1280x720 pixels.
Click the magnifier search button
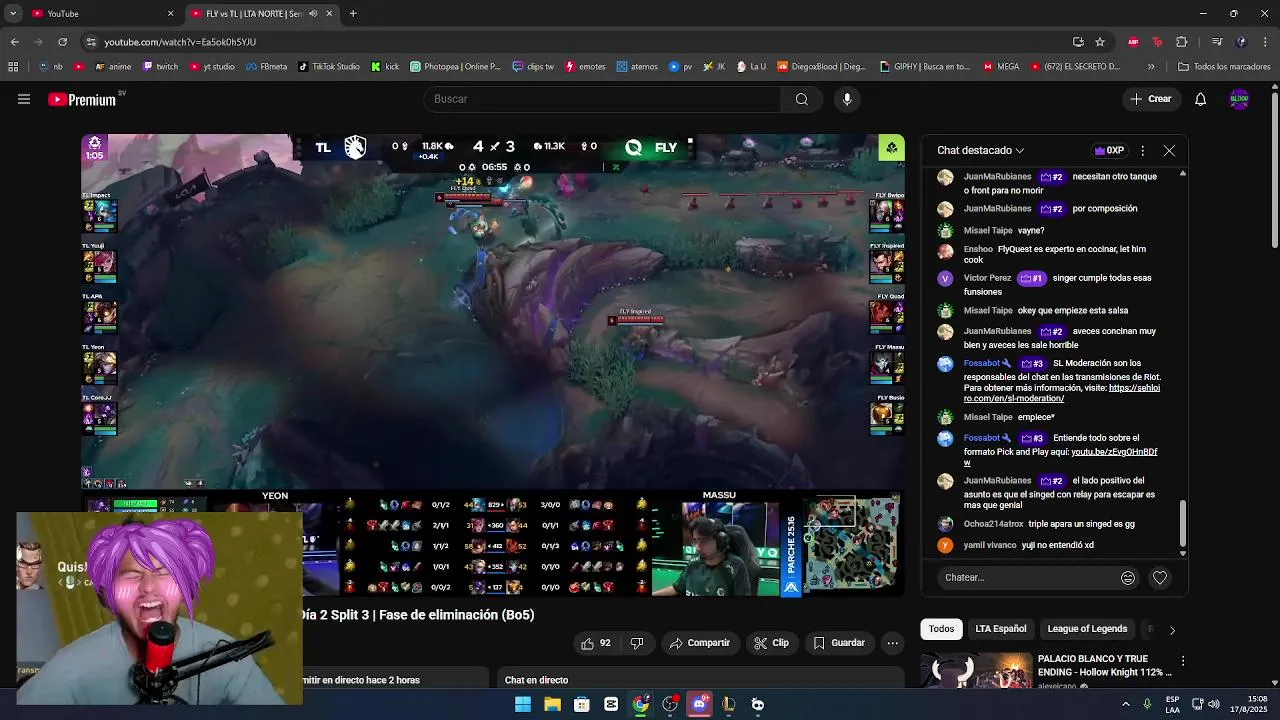click(x=801, y=99)
